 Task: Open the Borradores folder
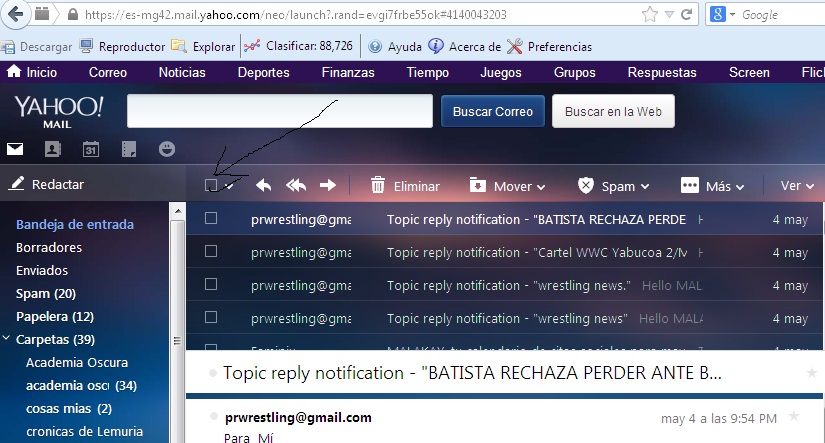pos(49,247)
